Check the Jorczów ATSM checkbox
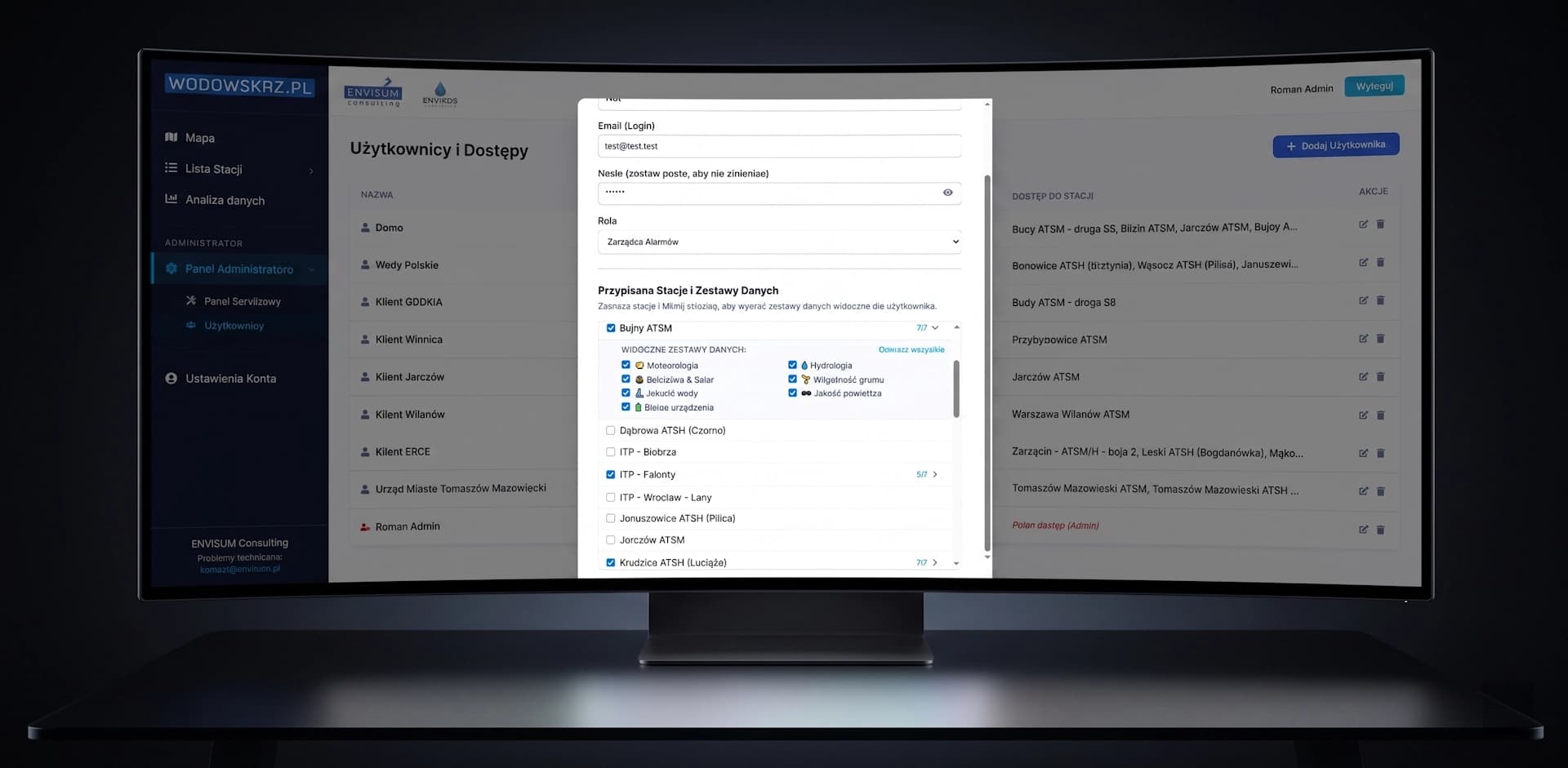This screenshot has height=768, width=1568. click(611, 539)
